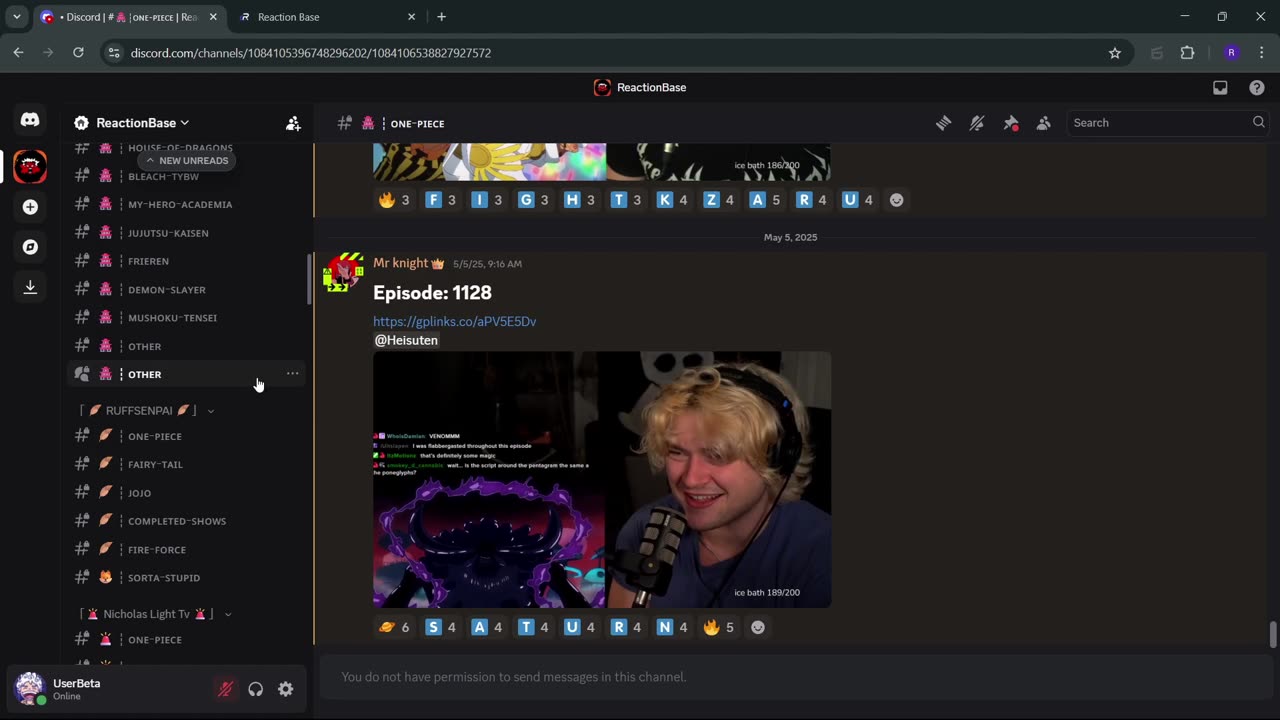Click Mr knight message avatar

click(343, 272)
